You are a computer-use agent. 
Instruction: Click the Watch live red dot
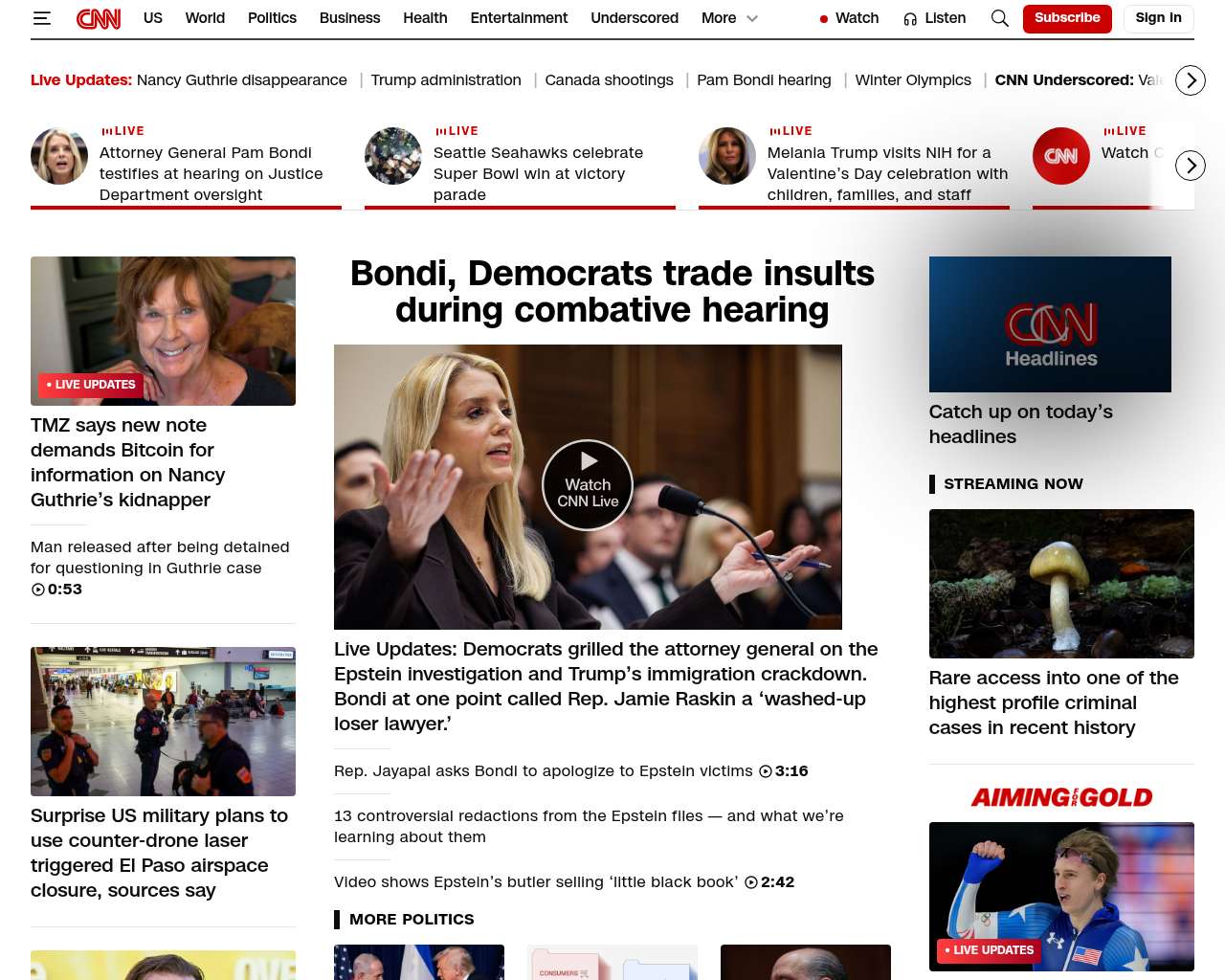tap(824, 18)
